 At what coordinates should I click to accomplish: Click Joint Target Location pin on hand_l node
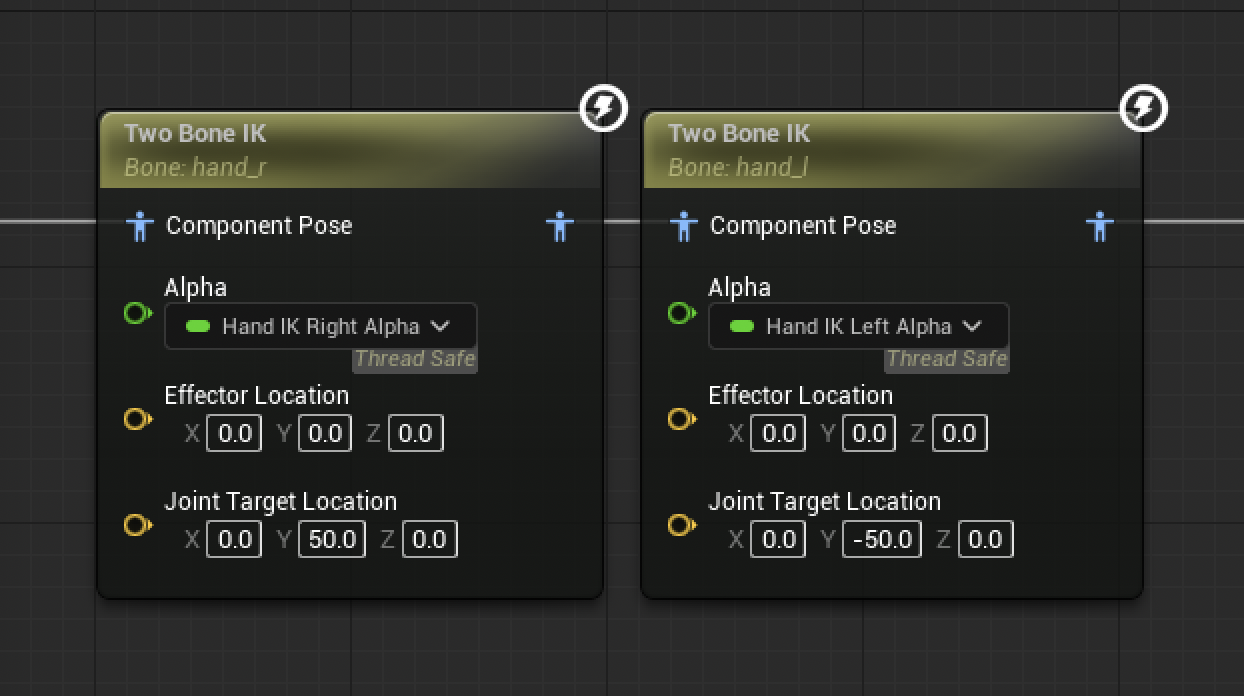click(682, 525)
